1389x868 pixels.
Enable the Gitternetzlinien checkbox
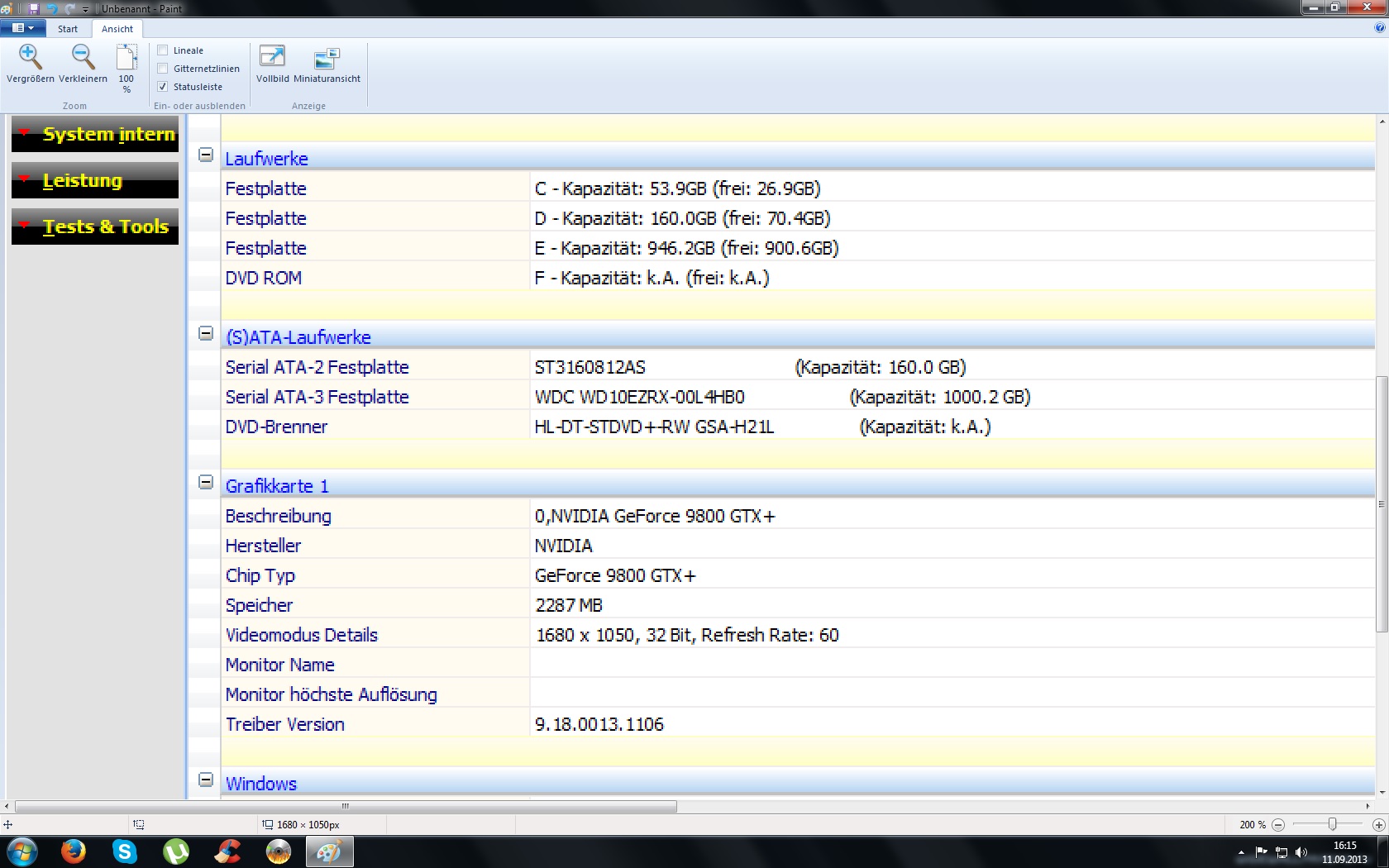(x=163, y=69)
